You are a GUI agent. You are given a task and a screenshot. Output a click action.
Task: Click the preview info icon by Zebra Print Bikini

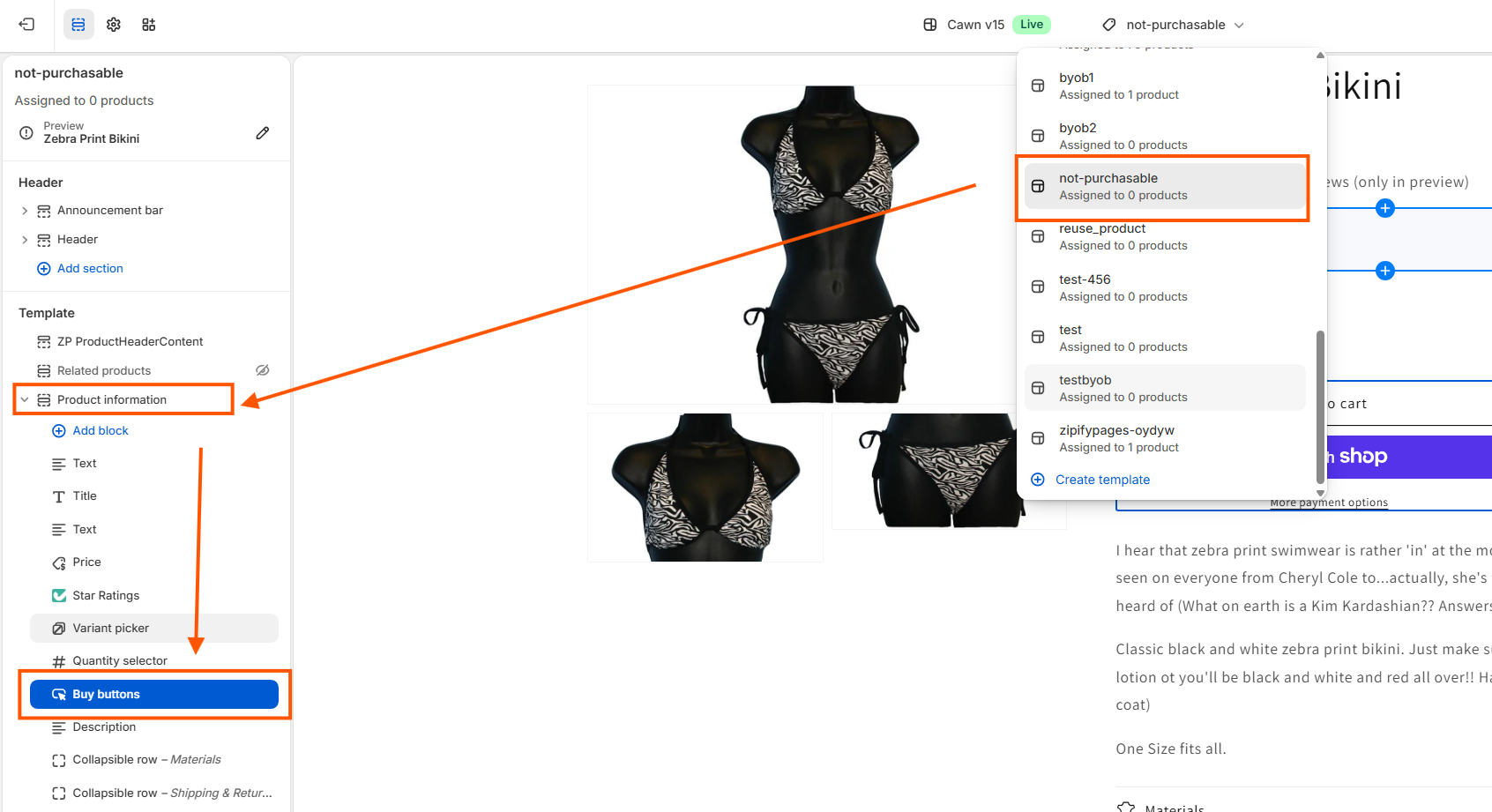(26, 133)
